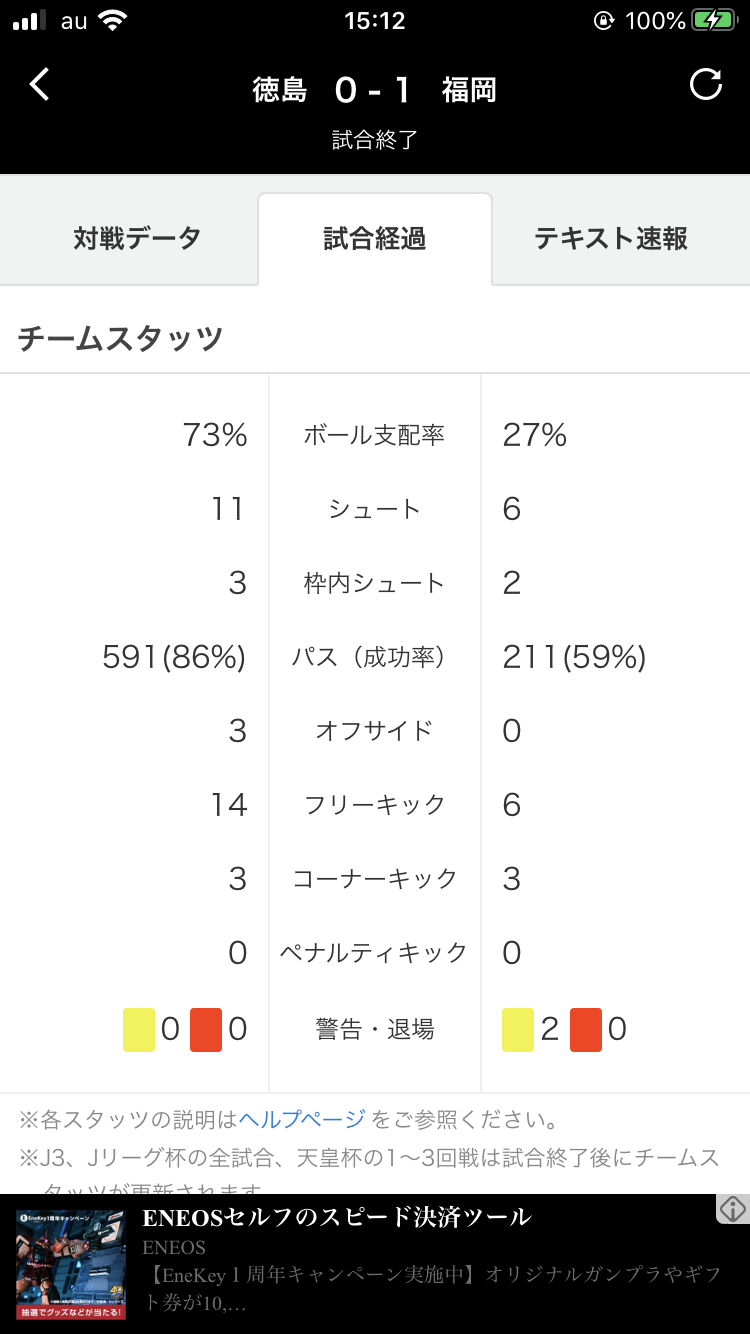
Task: Tap Fukuoka's yellow card icon
Action: click(x=518, y=1030)
